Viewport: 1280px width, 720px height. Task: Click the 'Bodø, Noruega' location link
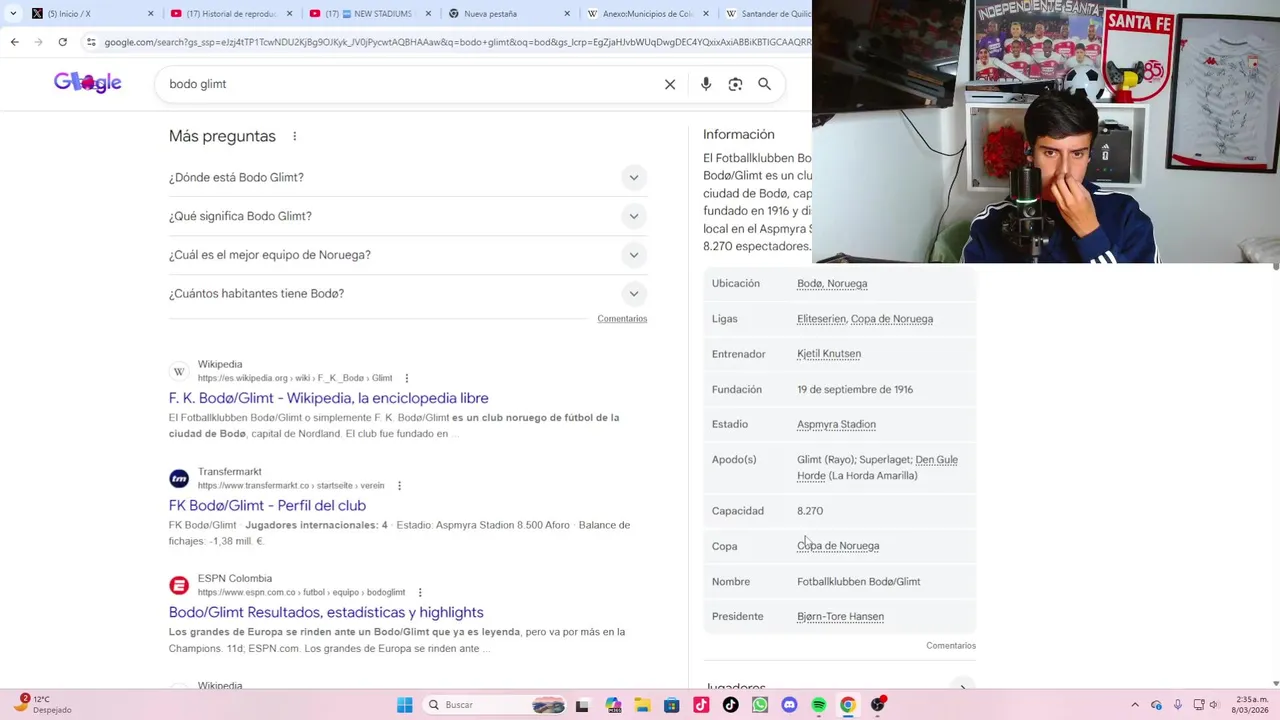832,284
